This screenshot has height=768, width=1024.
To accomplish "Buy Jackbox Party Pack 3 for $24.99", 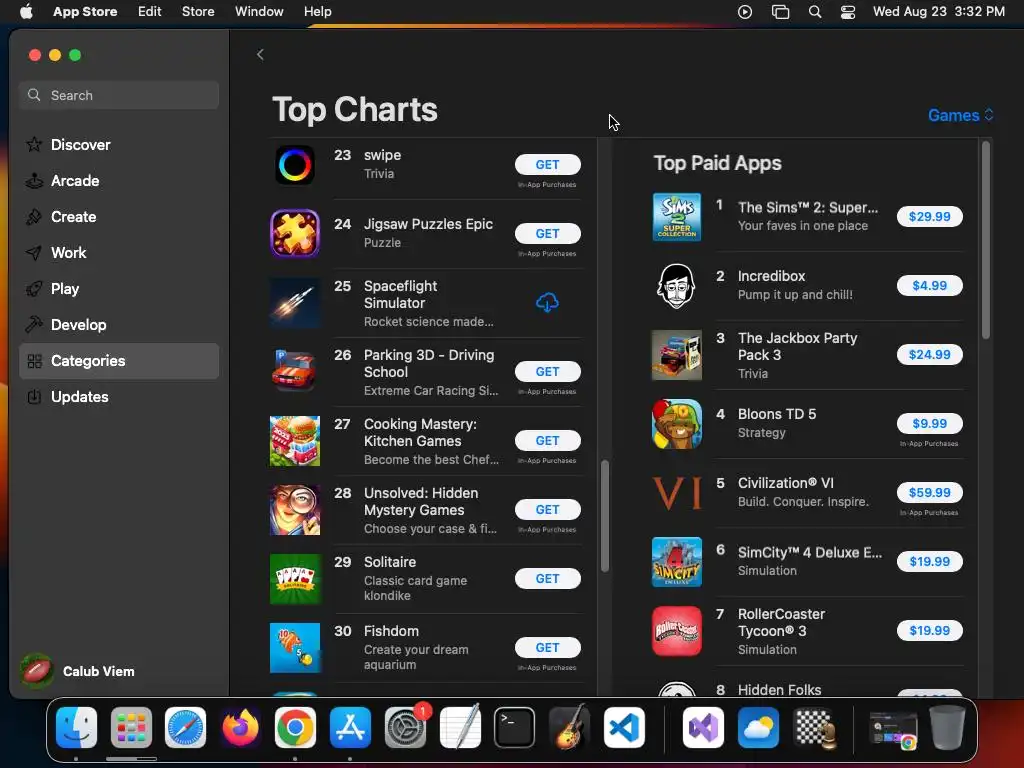I will coord(929,355).
